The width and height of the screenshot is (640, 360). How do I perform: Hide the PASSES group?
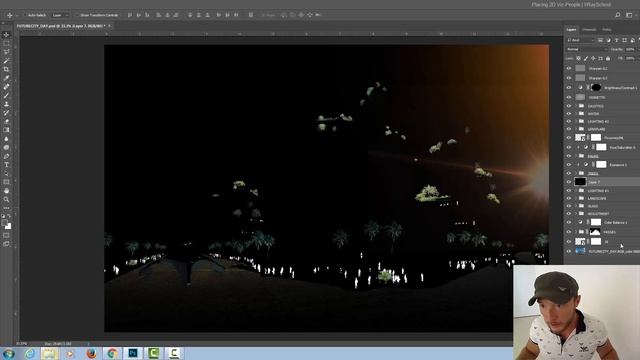tap(569, 232)
